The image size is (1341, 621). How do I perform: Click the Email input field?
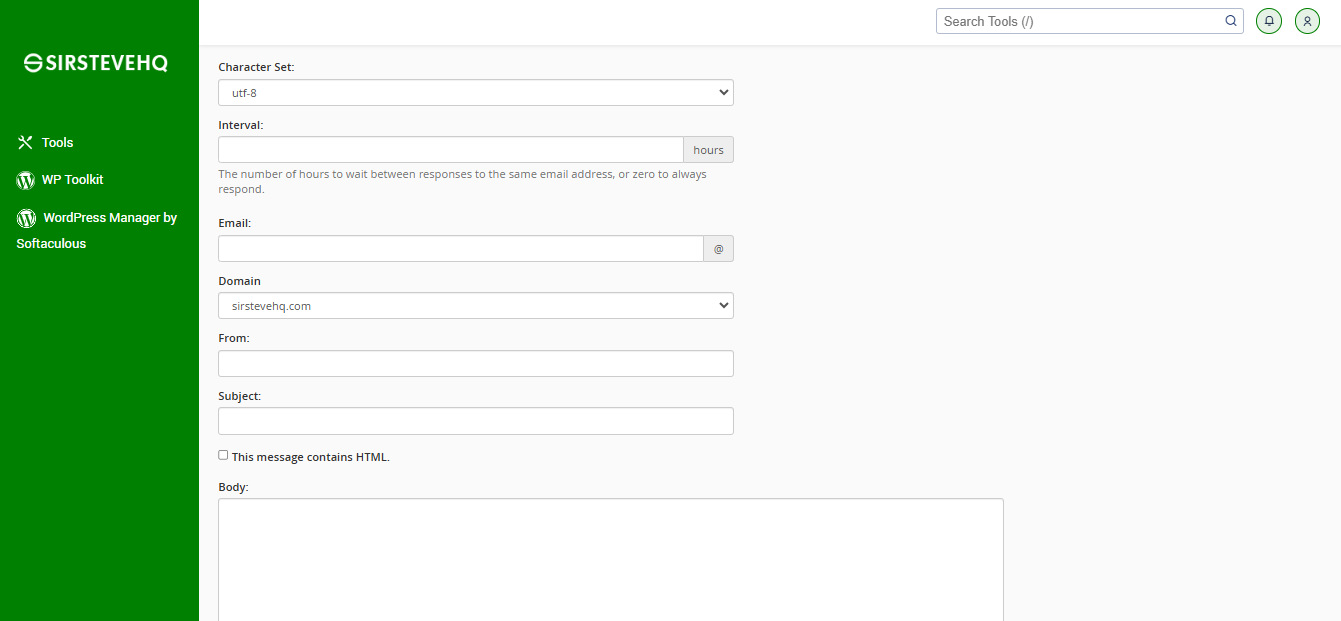coord(461,249)
